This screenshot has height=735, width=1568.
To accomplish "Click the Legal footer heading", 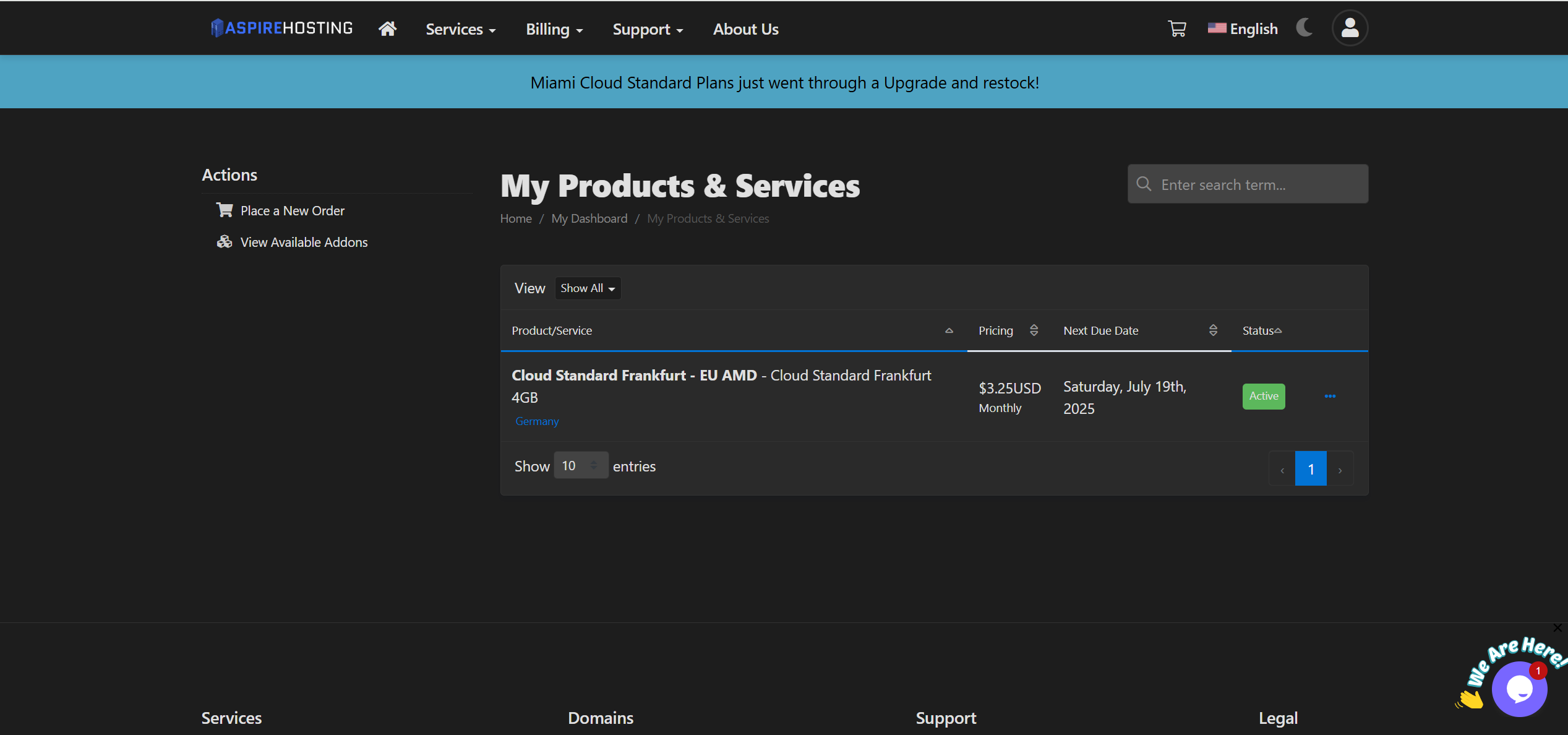I will (x=1278, y=718).
